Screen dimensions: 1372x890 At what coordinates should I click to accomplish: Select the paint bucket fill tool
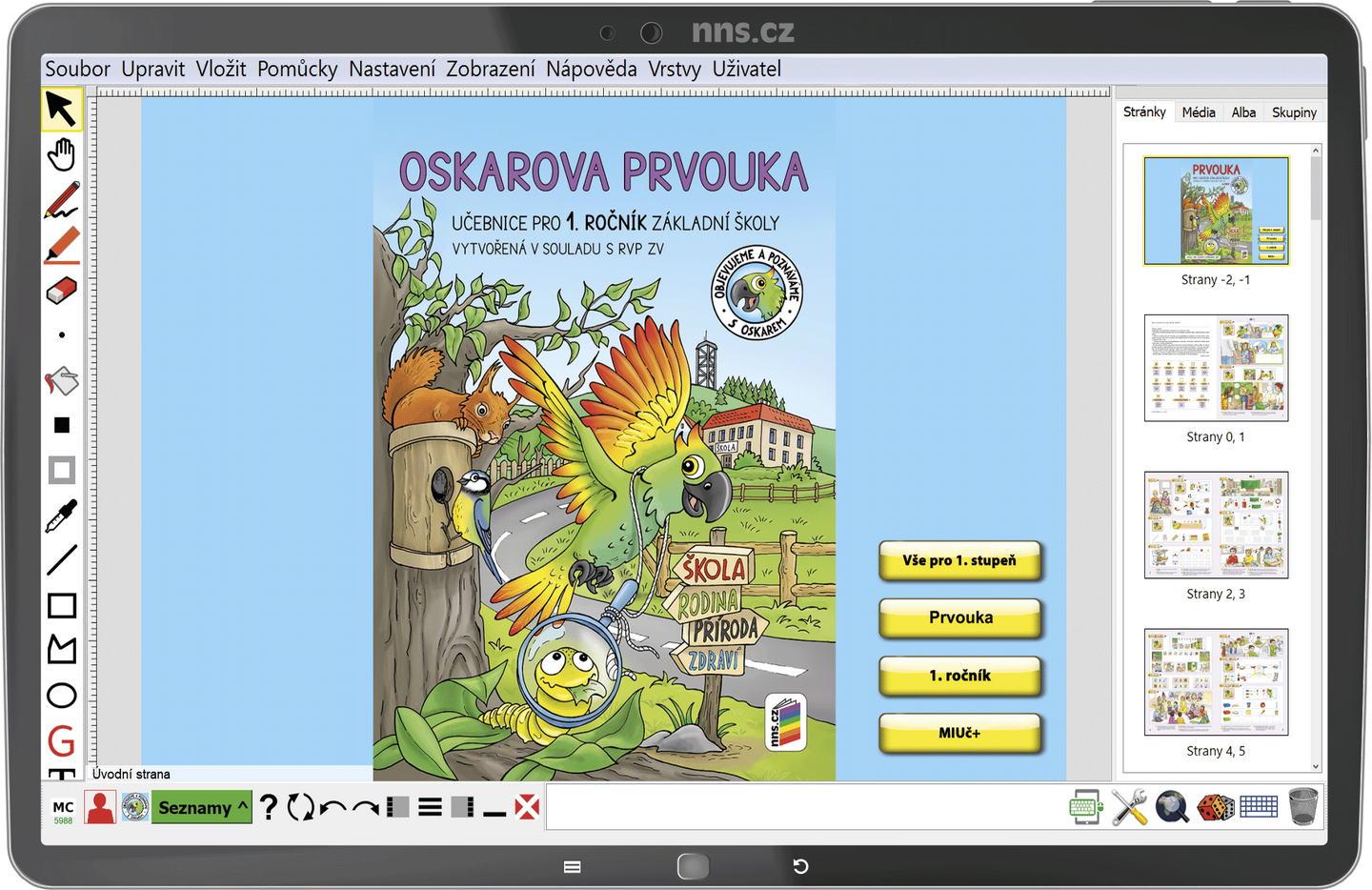click(x=62, y=381)
